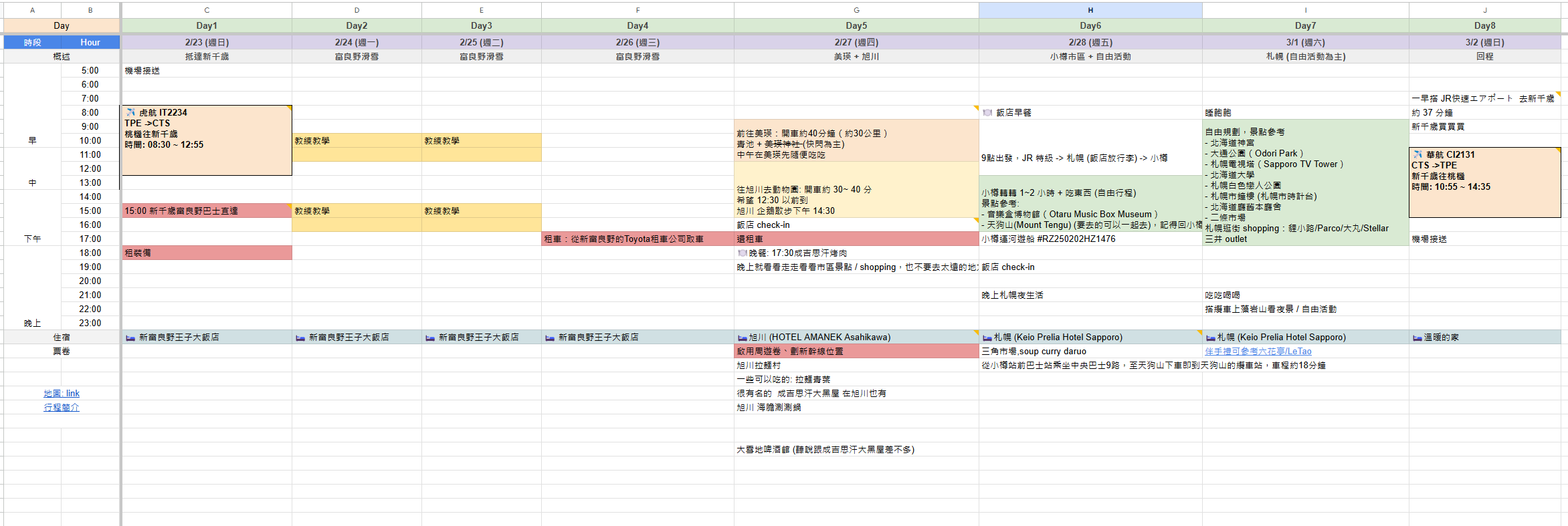Select the pink 還租車 cell

(856, 239)
